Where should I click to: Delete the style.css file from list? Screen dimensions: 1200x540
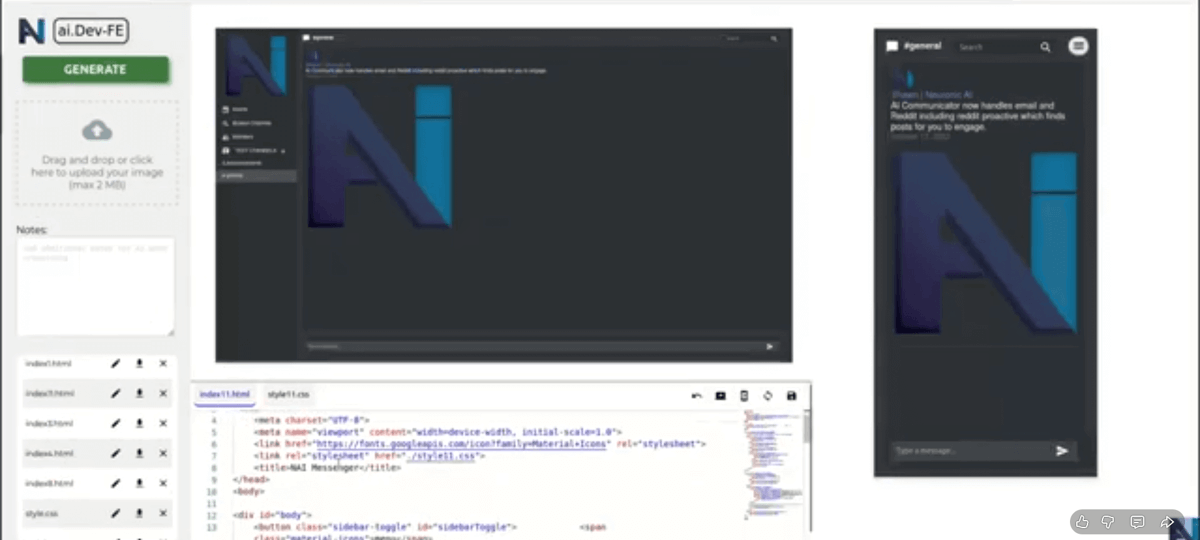[x=163, y=513]
